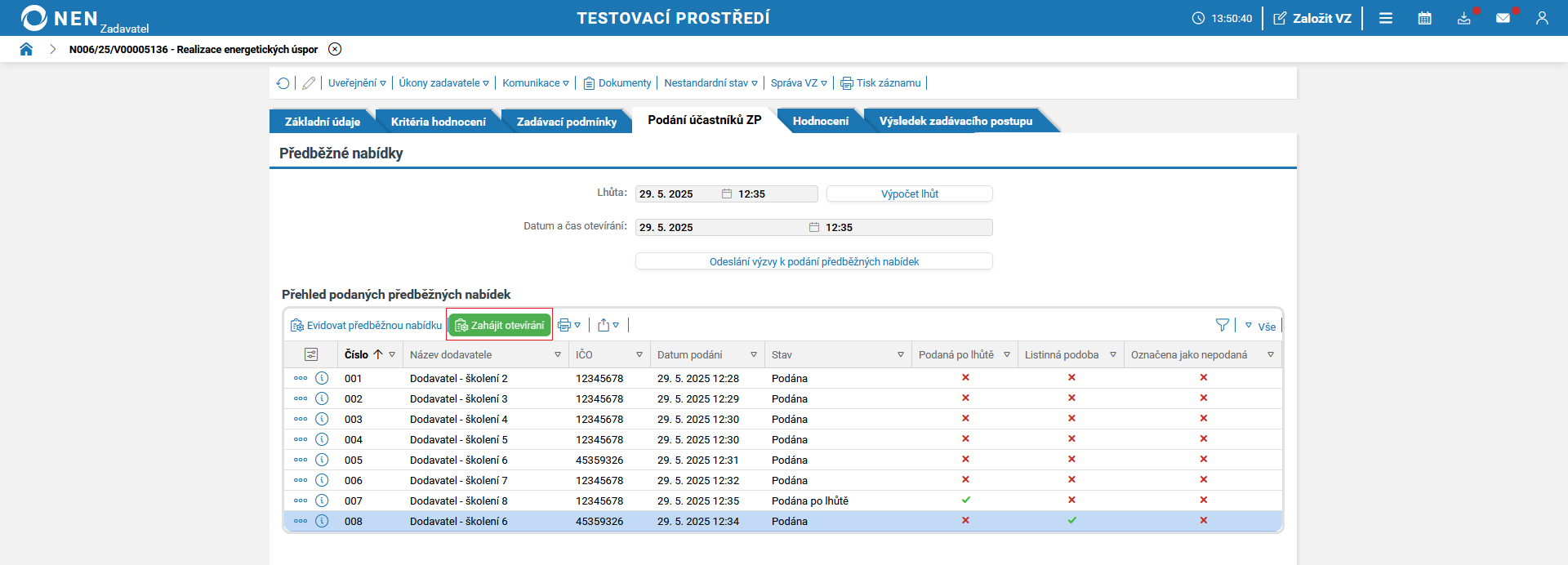Open the user profile icon
Image resolution: width=1568 pixels, height=565 pixels.
(1542, 18)
